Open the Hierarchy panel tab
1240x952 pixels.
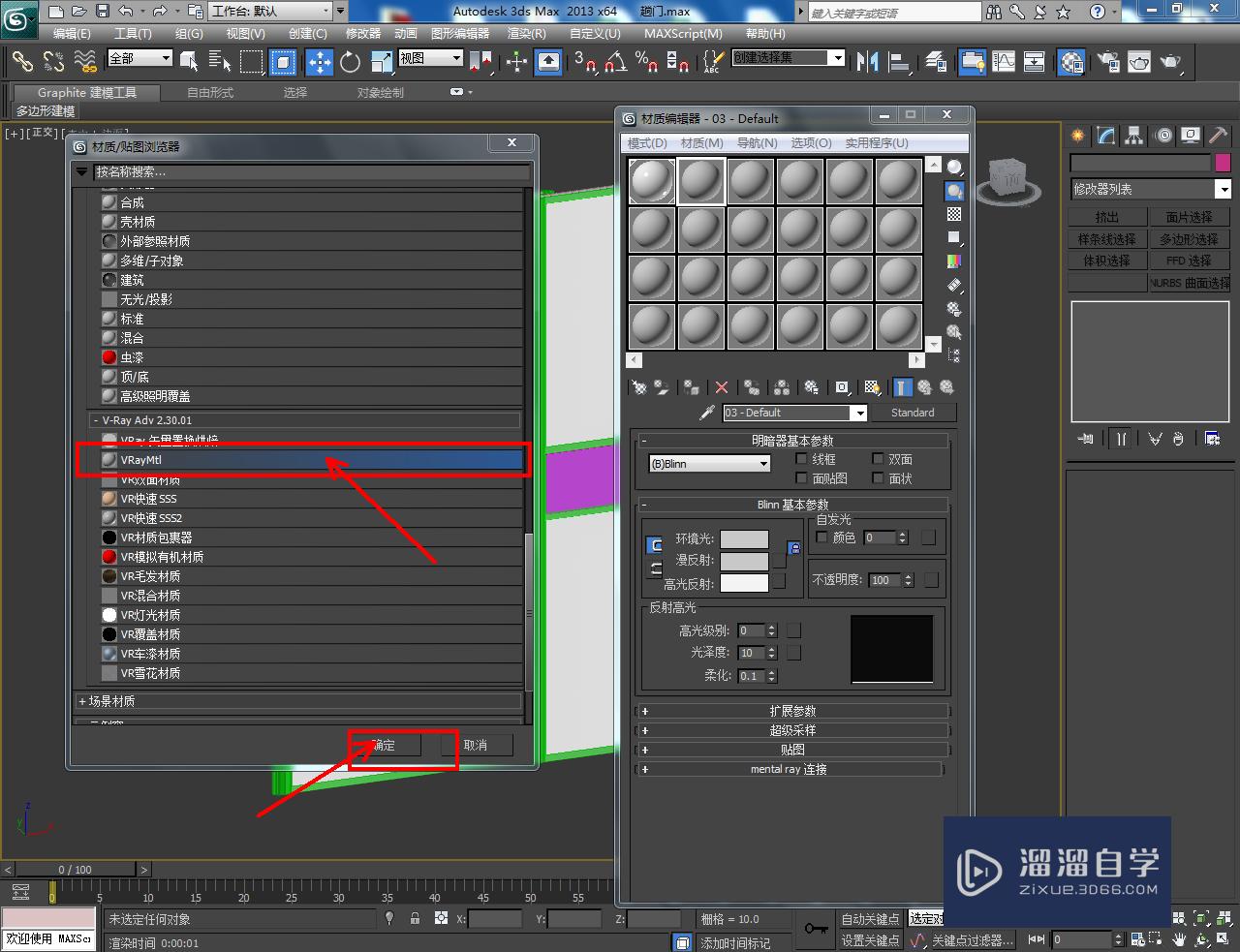1134,136
